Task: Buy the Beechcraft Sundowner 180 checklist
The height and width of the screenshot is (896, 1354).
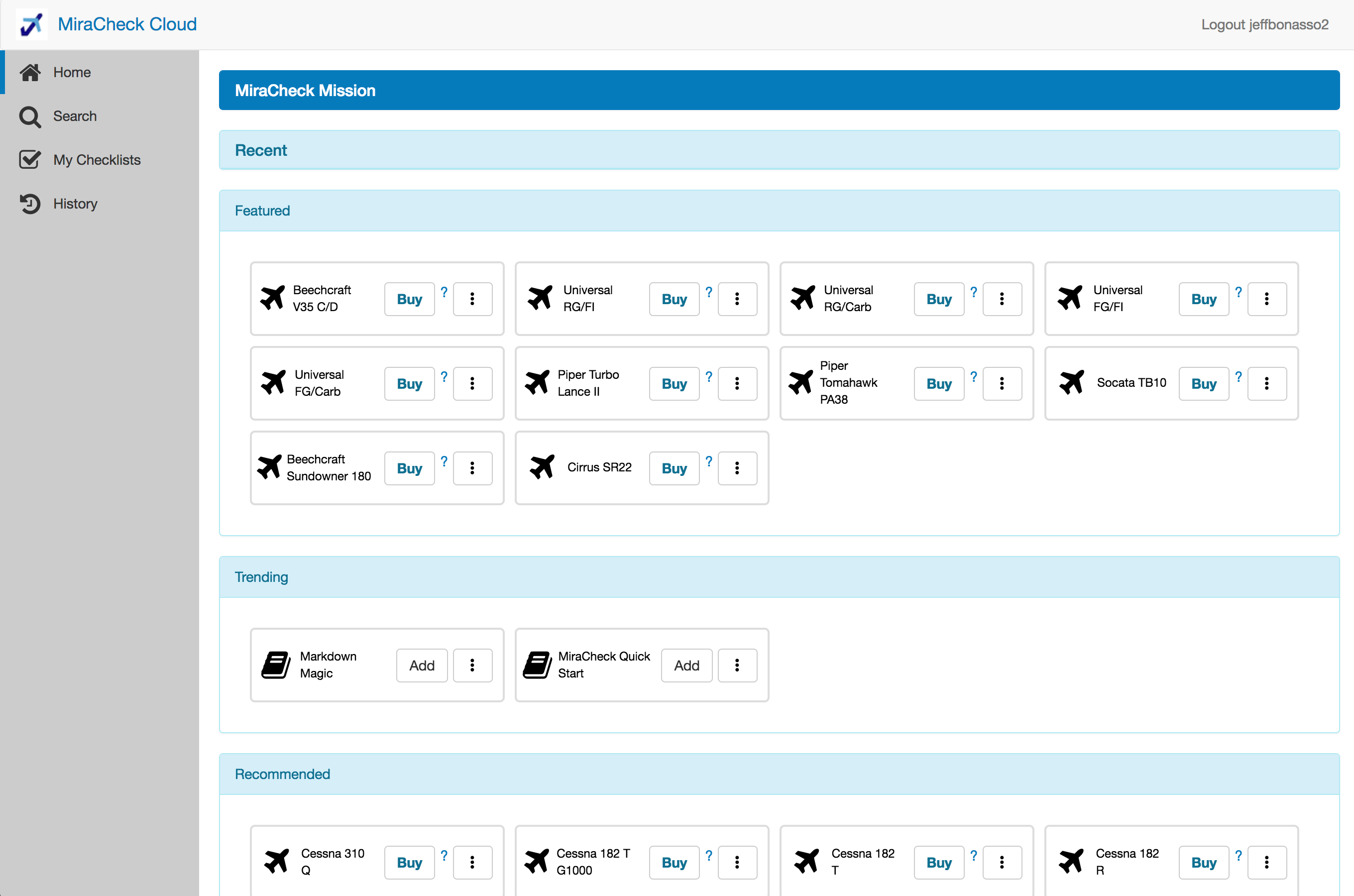Action: [410, 468]
